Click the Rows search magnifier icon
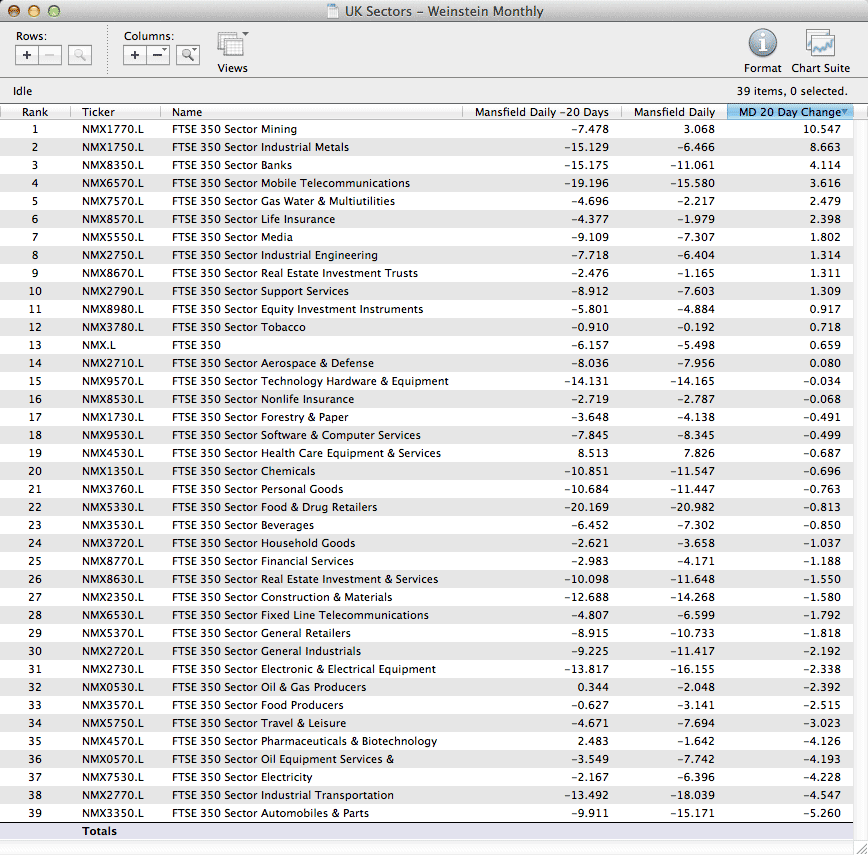This screenshot has height=855, width=868. click(x=80, y=56)
